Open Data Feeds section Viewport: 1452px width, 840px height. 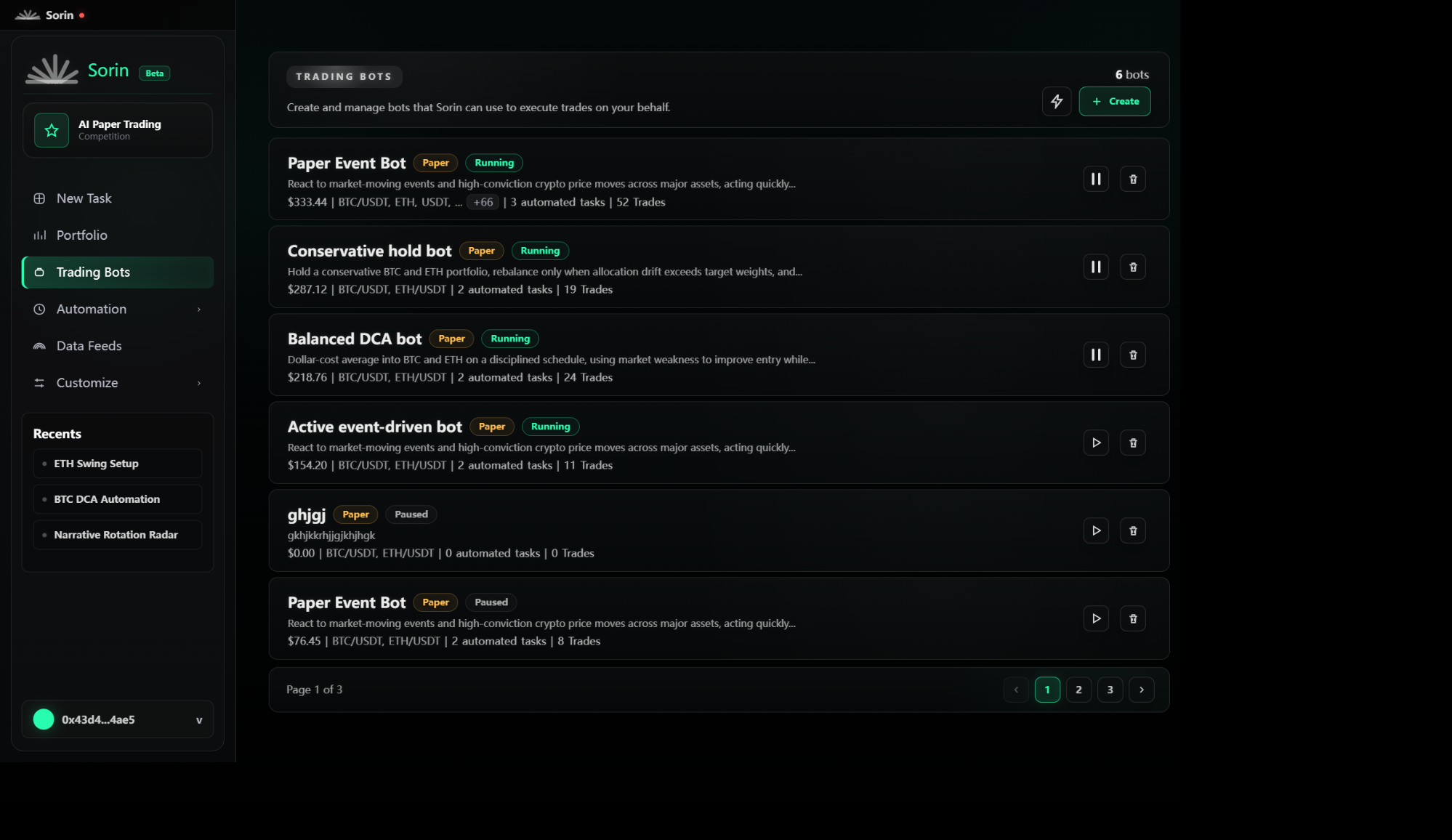[118, 346]
